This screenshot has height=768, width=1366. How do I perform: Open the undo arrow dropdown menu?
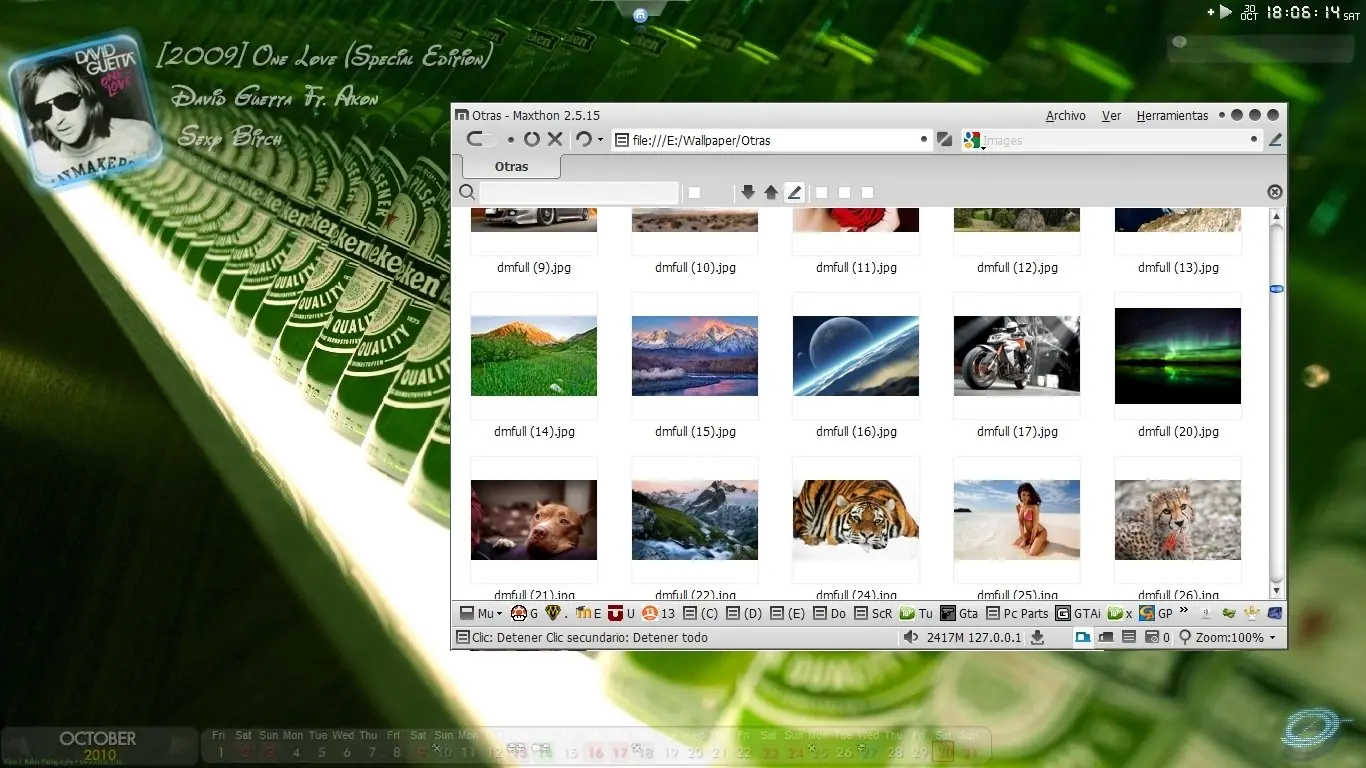tap(600, 140)
